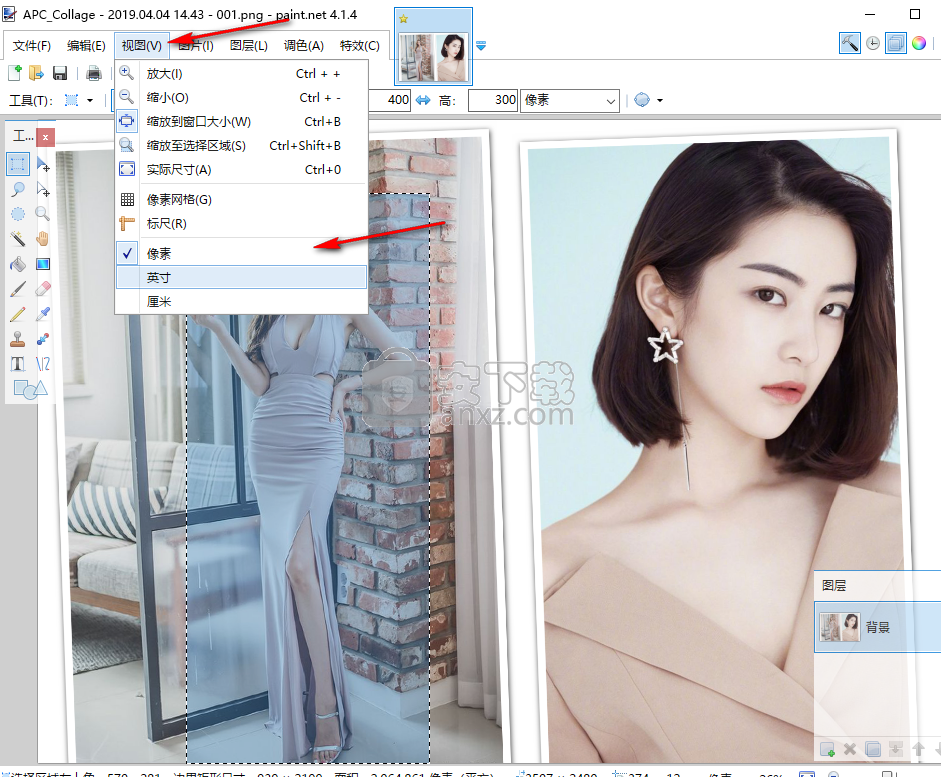Image resolution: width=941 pixels, height=777 pixels.
Task: Select the Line/Curve tool
Action: (43, 364)
